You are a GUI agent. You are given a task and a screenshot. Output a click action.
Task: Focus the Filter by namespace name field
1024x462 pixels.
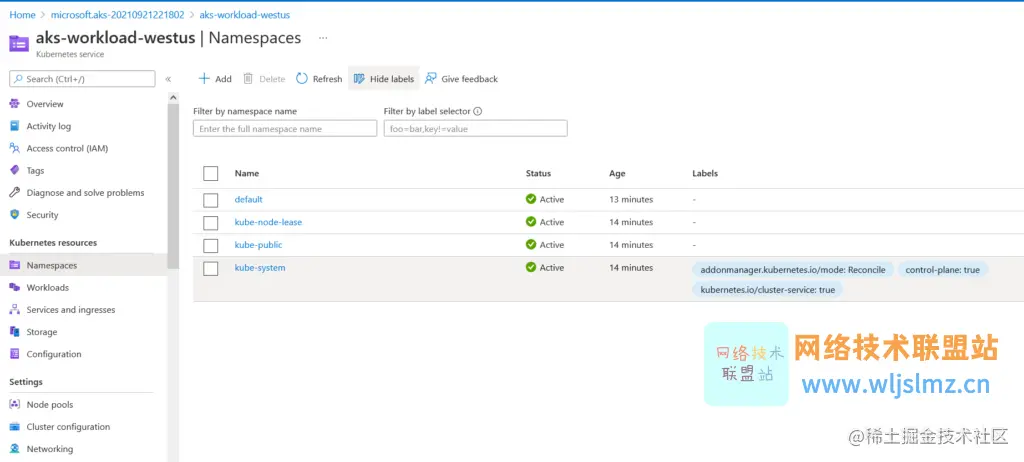(285, 129)
